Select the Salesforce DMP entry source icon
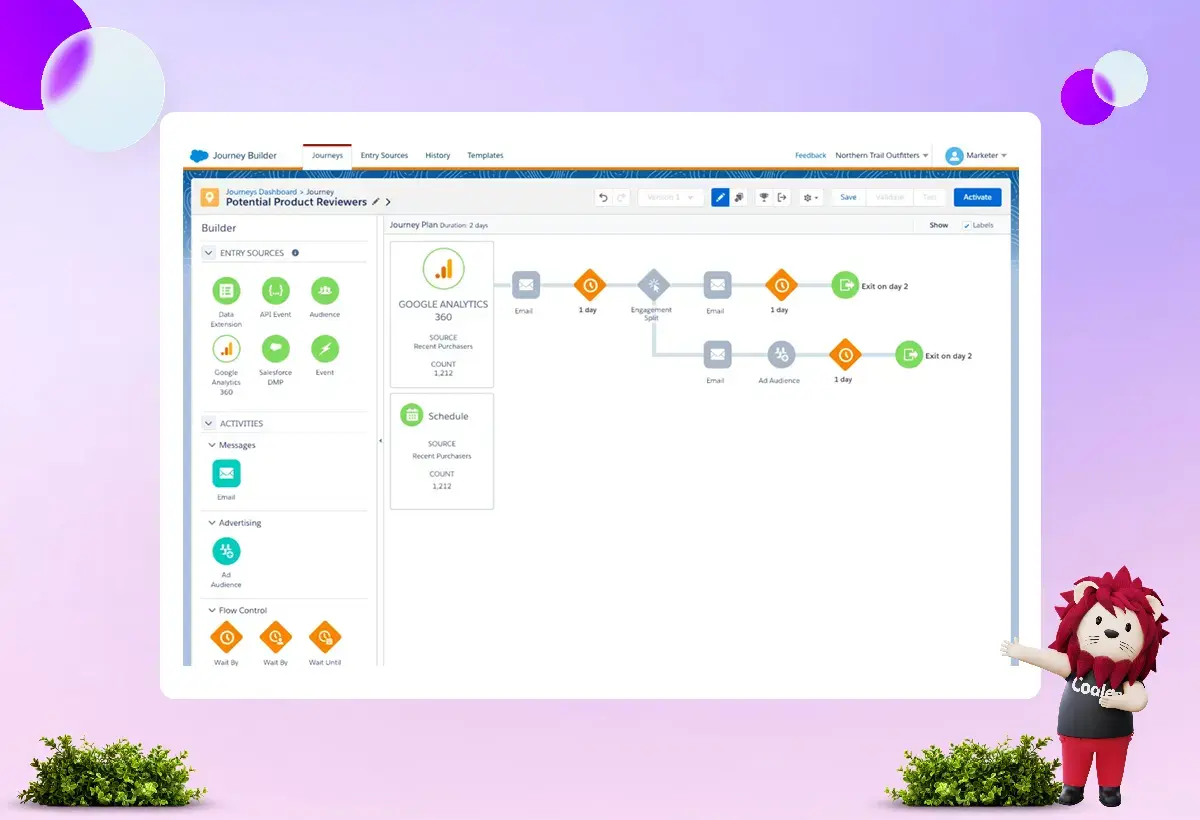The height and width of the screenshot is (820, 1200). coord(275,349)
